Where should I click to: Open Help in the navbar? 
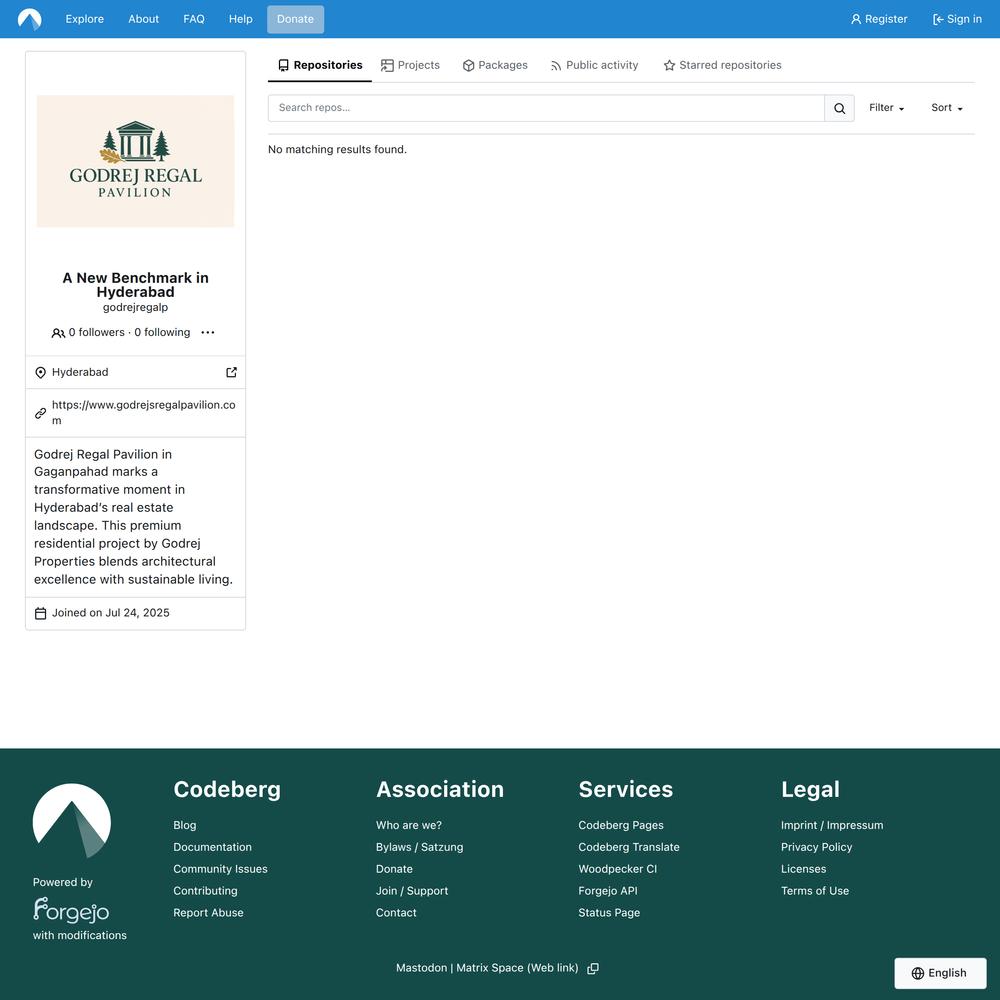(x=240, y=19)
